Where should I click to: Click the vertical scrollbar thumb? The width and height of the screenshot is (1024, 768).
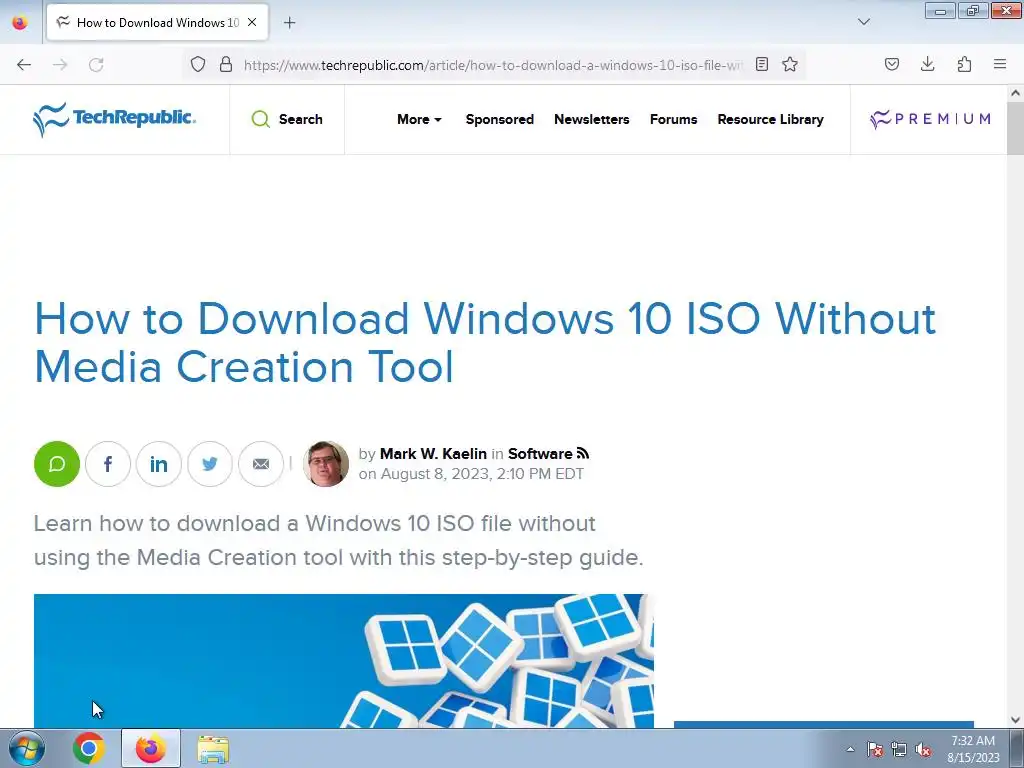point(1015,128)
